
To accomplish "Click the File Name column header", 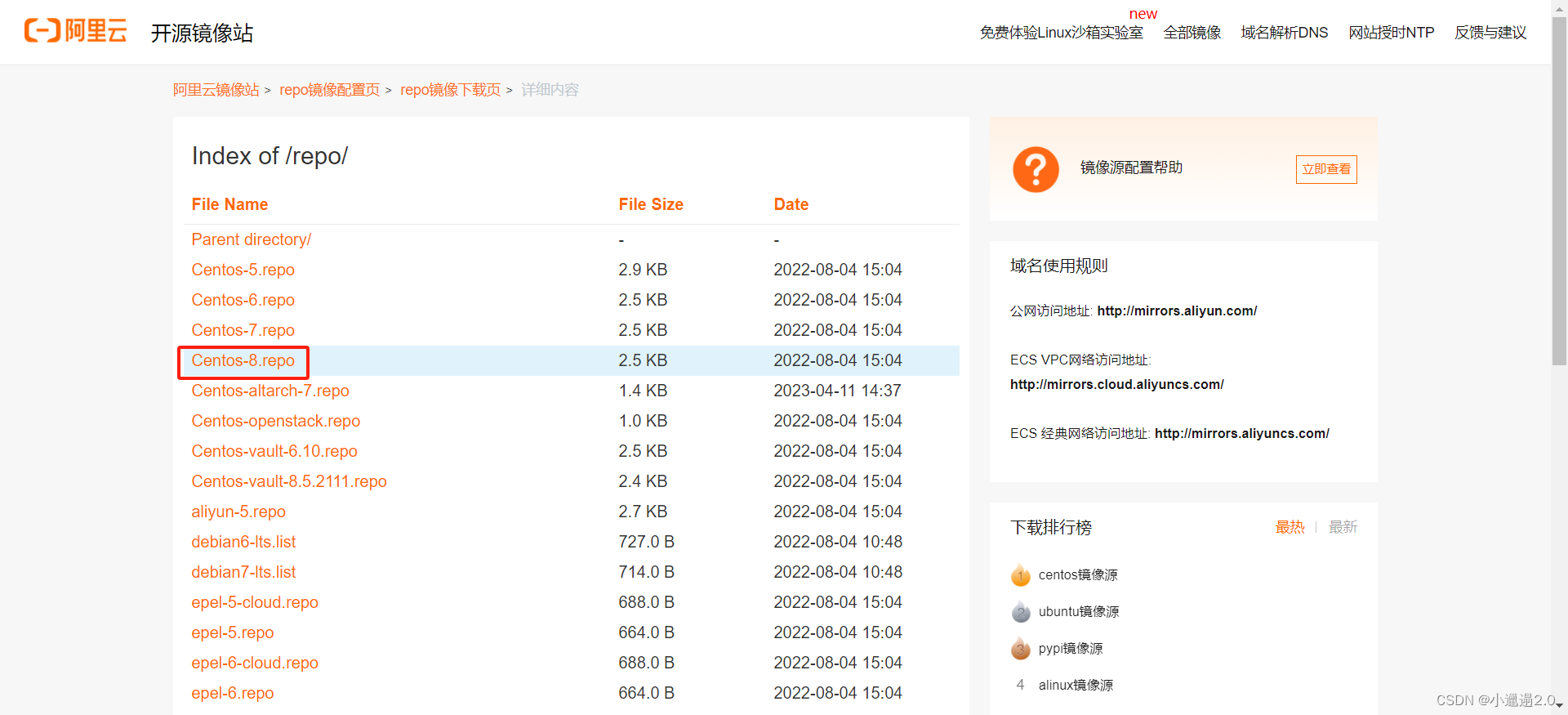I will 229,204.
